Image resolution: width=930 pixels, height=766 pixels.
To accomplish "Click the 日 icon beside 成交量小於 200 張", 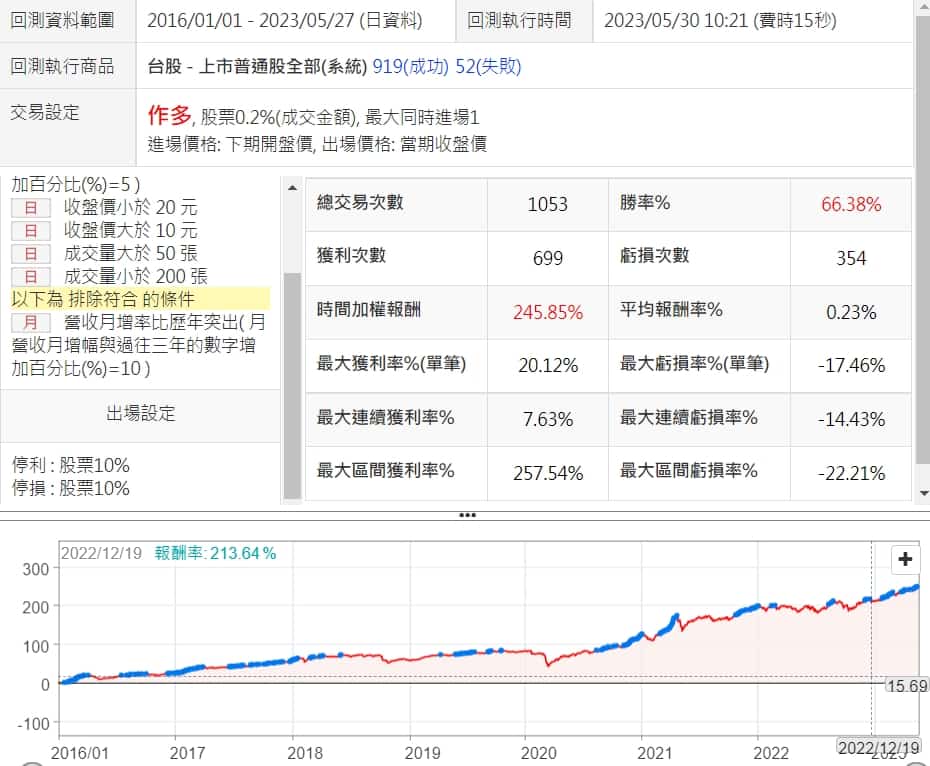I will (31, 276).
